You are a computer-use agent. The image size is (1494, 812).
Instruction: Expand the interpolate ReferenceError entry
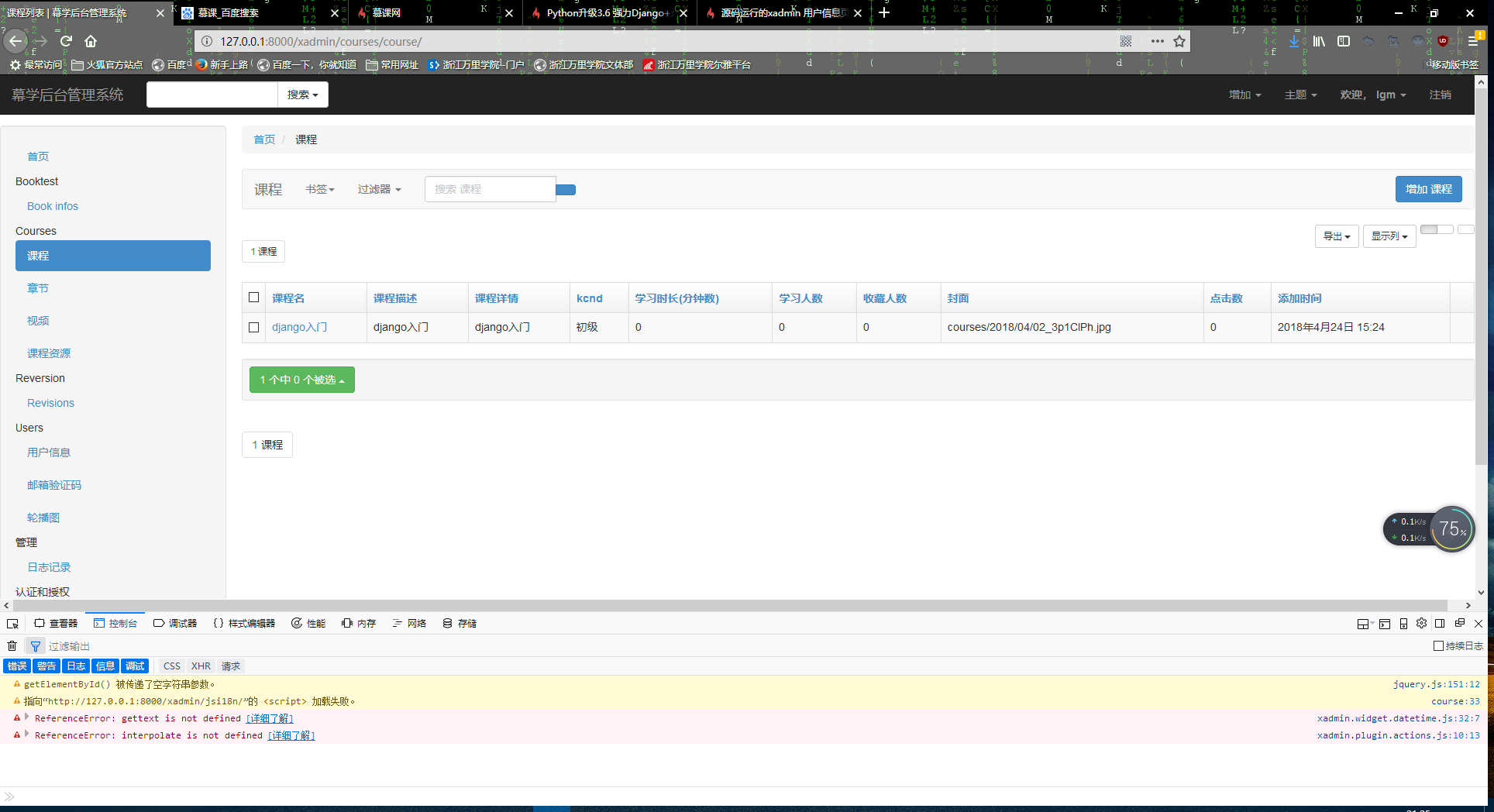coord(27,735)
